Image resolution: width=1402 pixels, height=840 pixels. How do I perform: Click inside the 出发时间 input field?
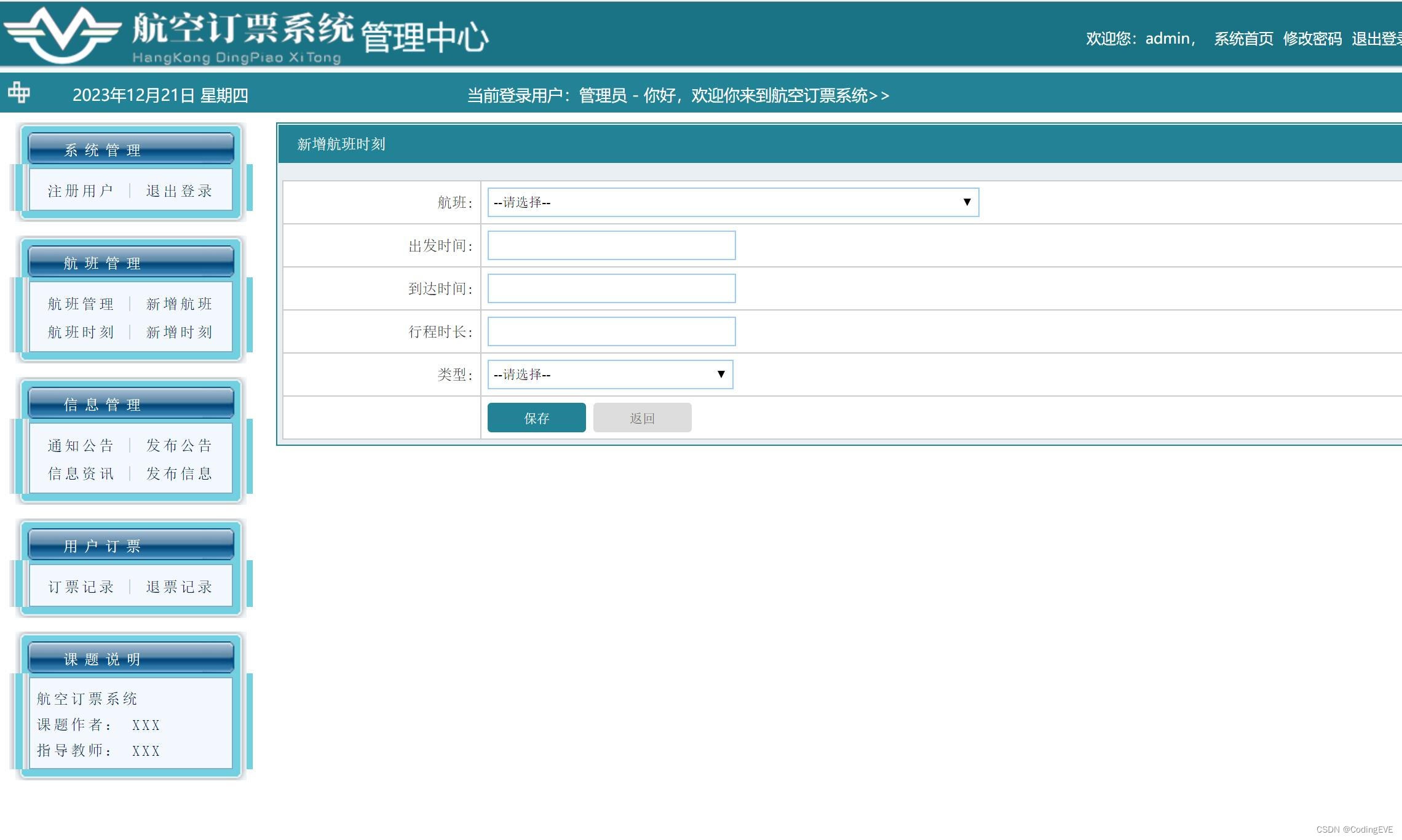[x=611, y=245]
